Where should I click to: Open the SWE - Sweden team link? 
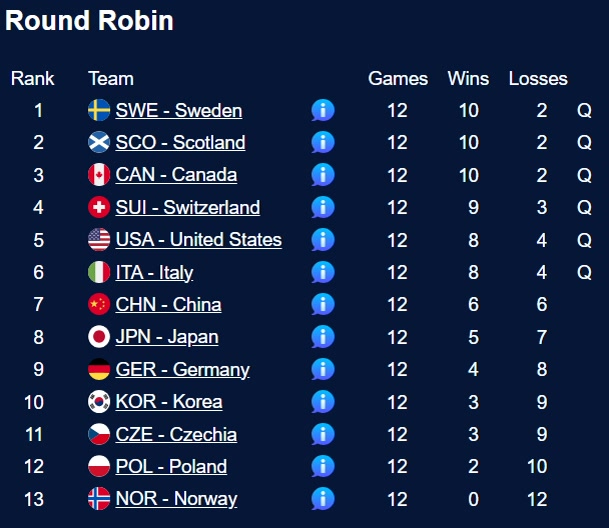179,110
